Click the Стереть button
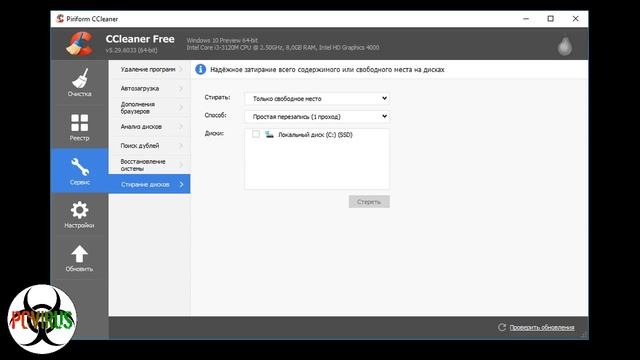 coord(369,202)
